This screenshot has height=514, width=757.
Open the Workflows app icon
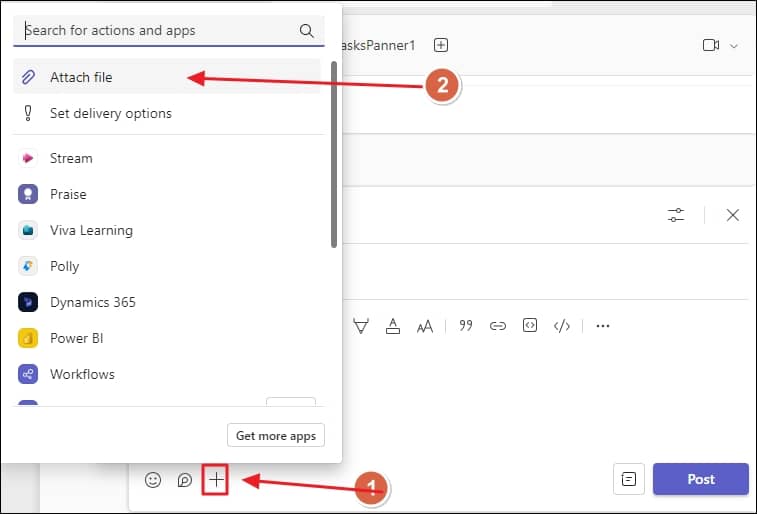pyautogui.click(x=28, y=374)
